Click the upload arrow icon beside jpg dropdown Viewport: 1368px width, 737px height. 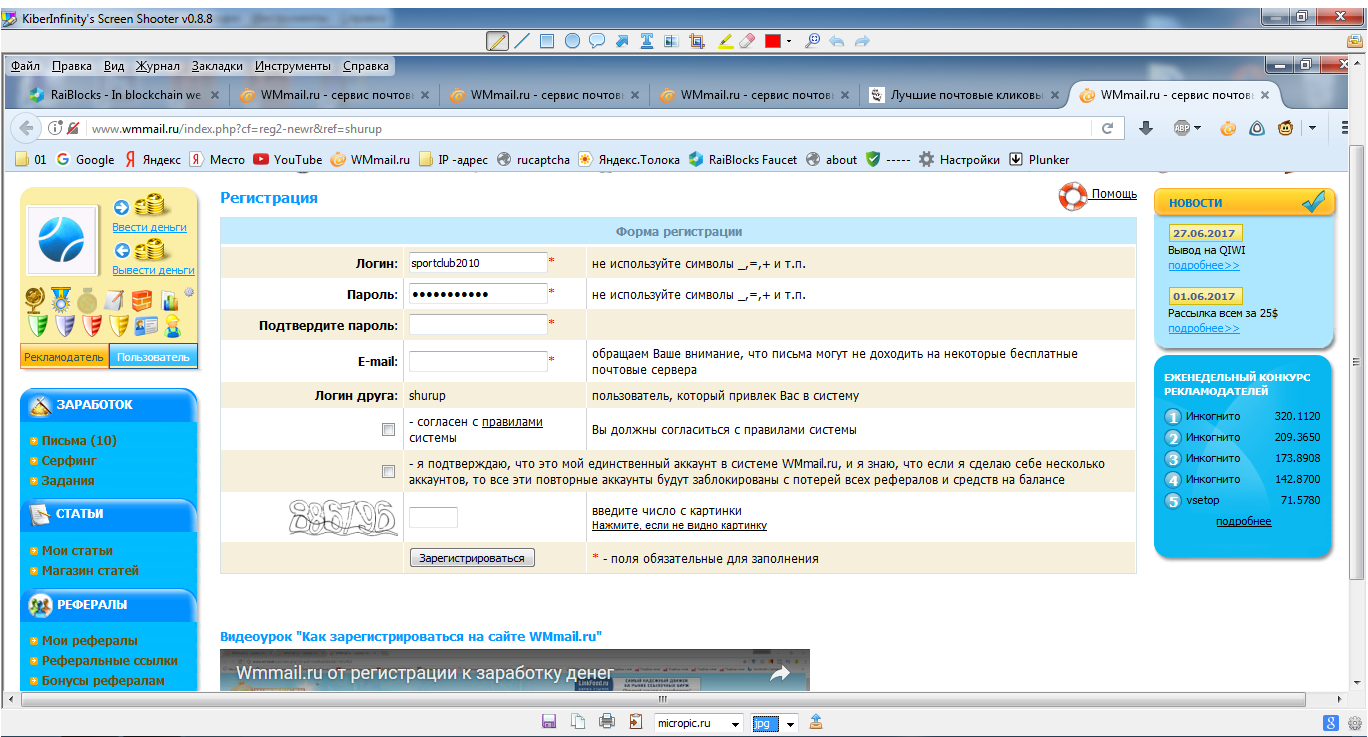click(816, 722)
